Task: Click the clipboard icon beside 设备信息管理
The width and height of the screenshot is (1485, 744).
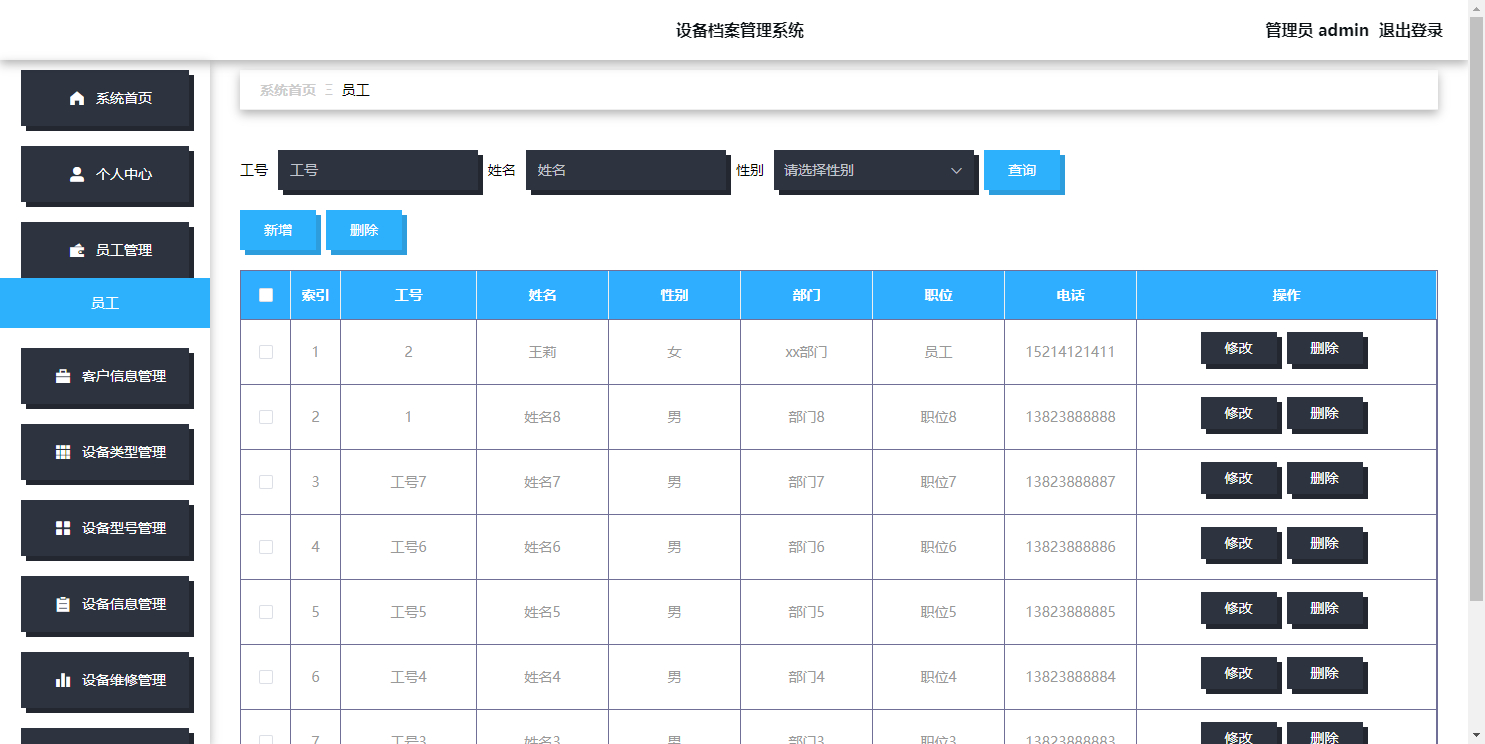Action: tap(63, 604)
